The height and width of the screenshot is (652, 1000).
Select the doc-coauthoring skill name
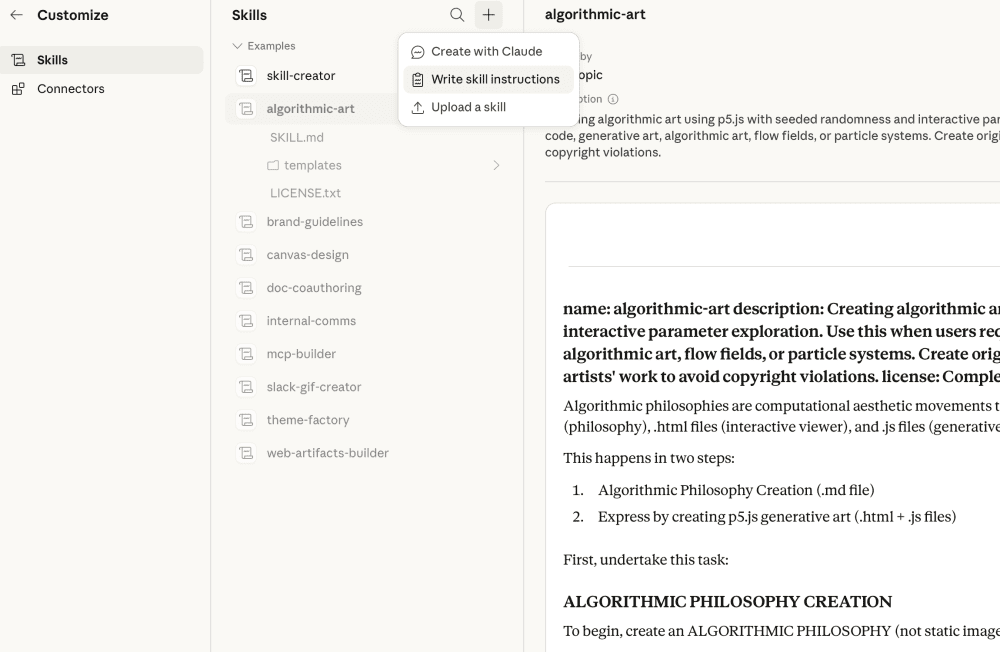click(314, 288)
